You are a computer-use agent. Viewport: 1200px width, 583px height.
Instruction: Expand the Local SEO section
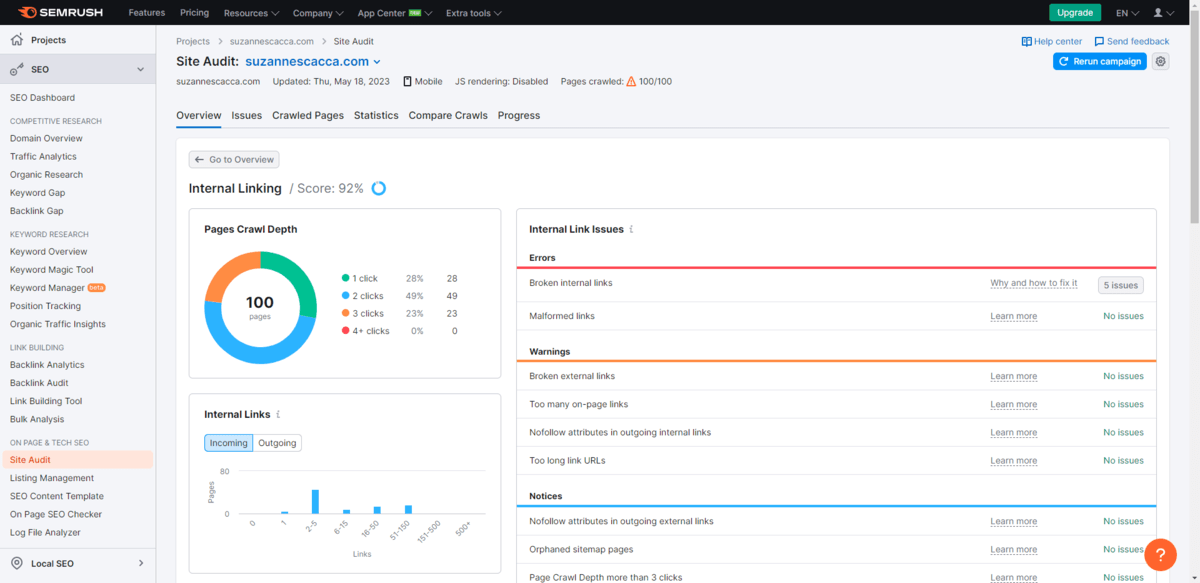pyautogui.click(x=141, y=563)
